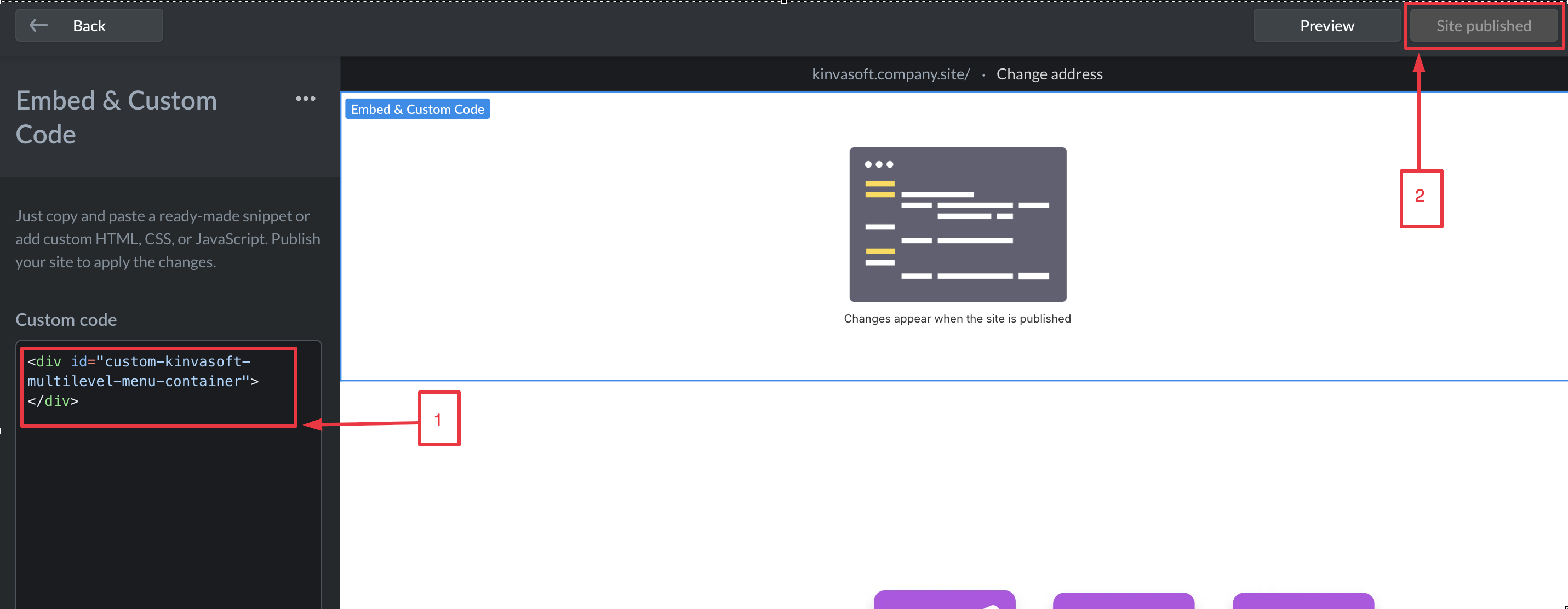Click the rightmost purple card at the bottom
The height and width of the screenshot is (609, 1568).
coord(1303,601)
